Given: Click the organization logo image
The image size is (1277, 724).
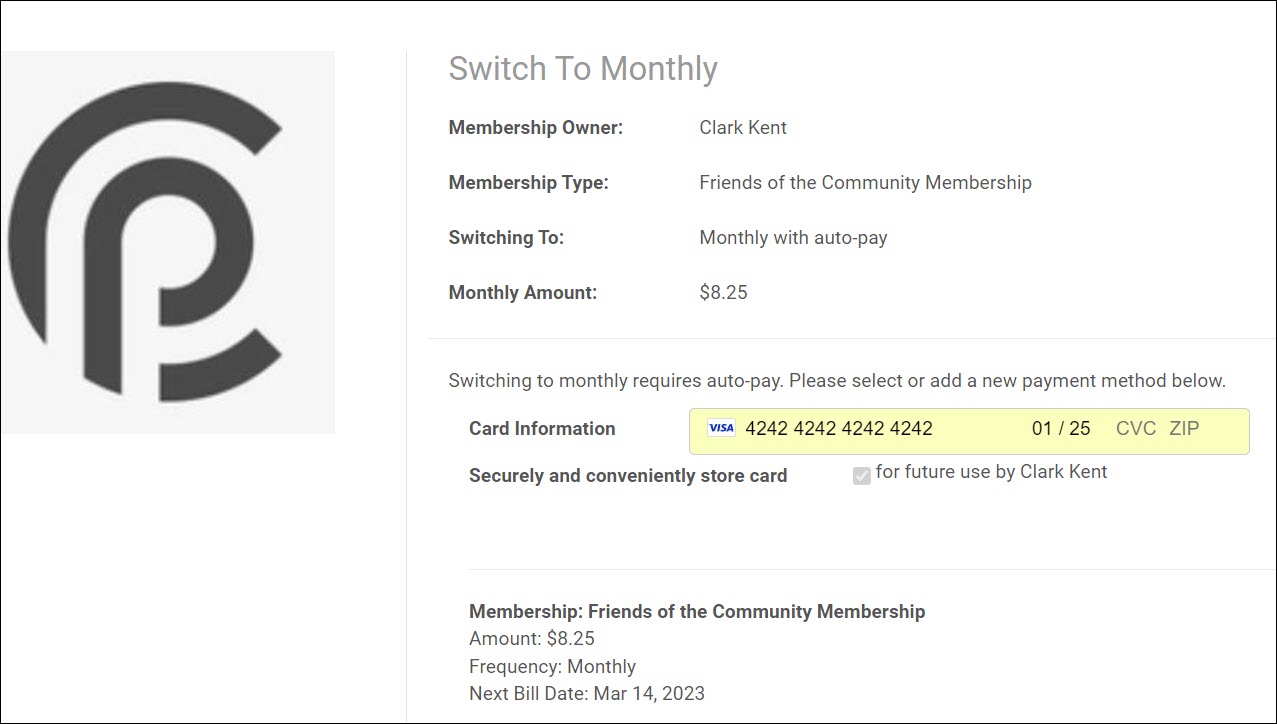Looking at the screenshot, I should click(167, 242).
